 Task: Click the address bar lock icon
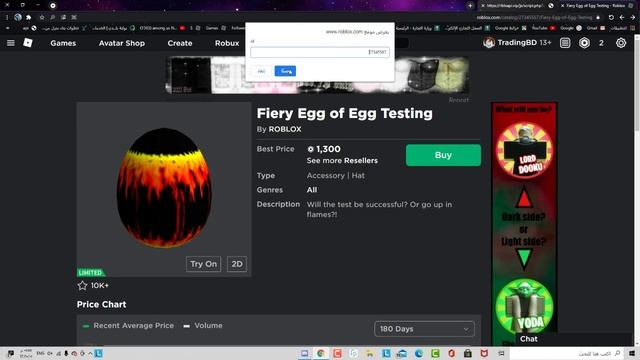click(598, 17)
